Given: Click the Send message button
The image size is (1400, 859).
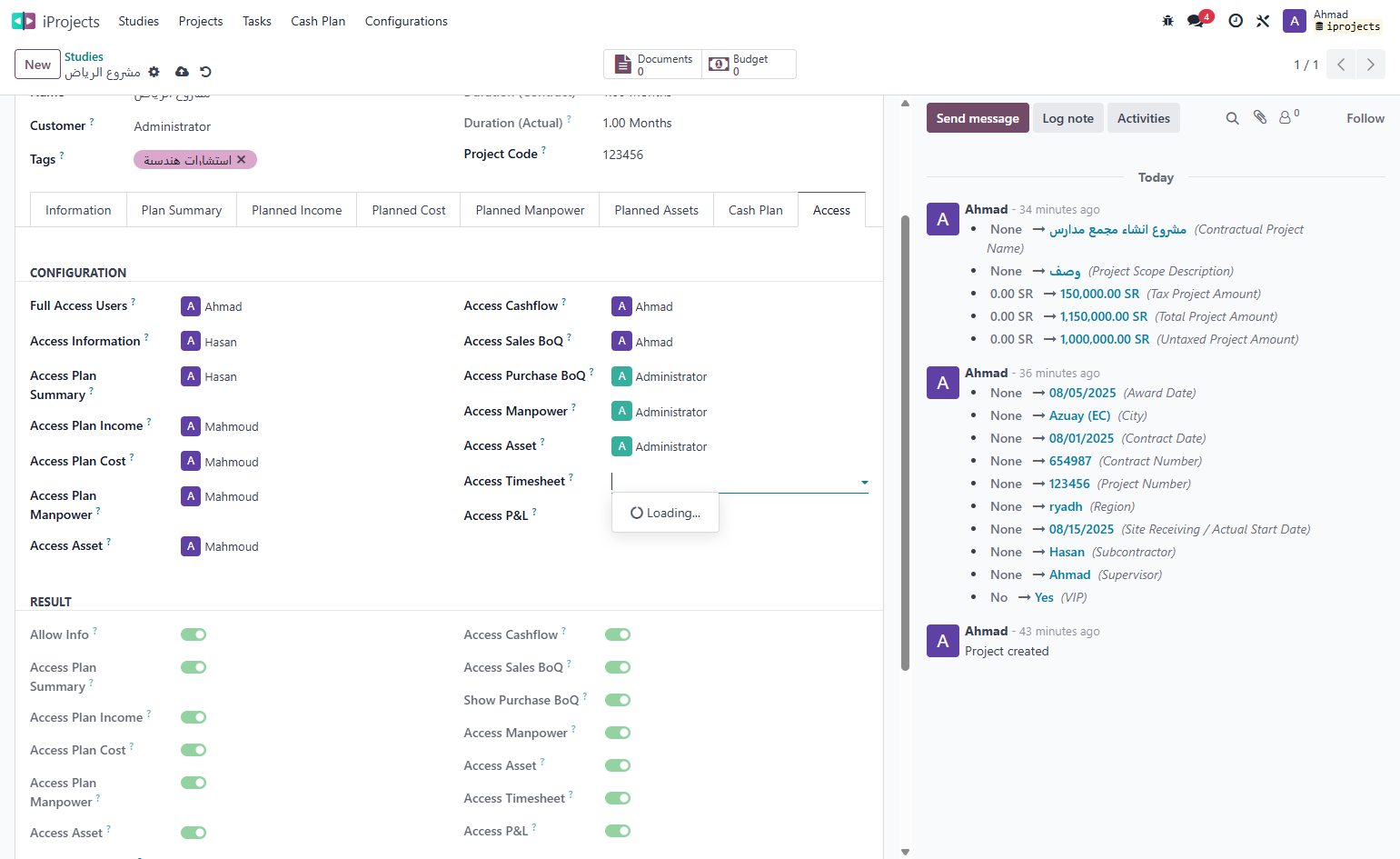Looking at the screenshot, I should [x=978, y=118].
